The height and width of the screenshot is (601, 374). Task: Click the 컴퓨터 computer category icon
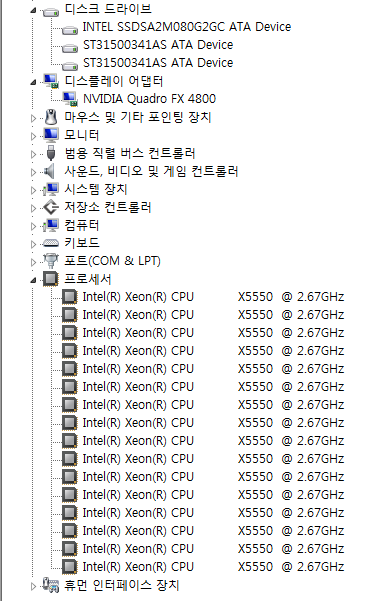point(51,225)
